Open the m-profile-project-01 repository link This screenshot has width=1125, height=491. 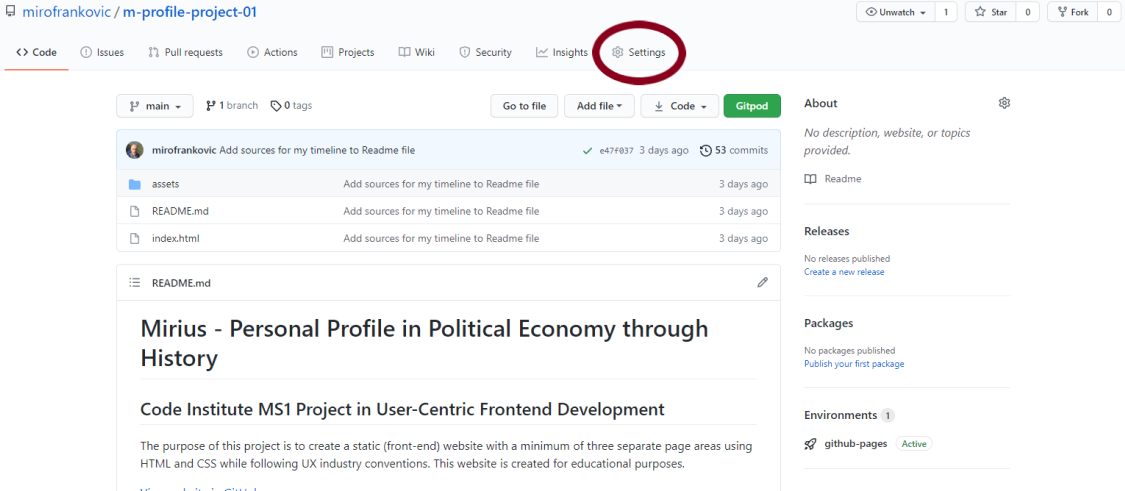tap(190, 12)
